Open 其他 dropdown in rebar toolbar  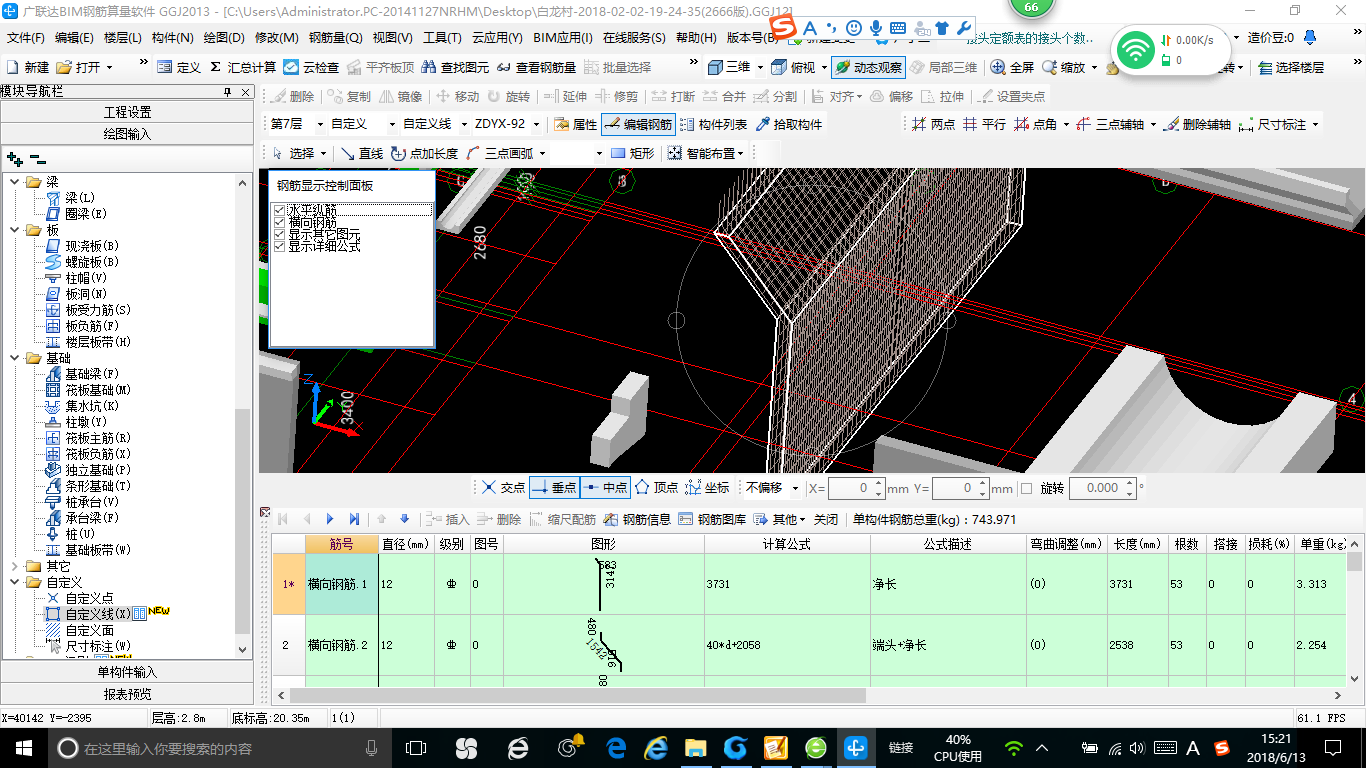click(780, 520)
